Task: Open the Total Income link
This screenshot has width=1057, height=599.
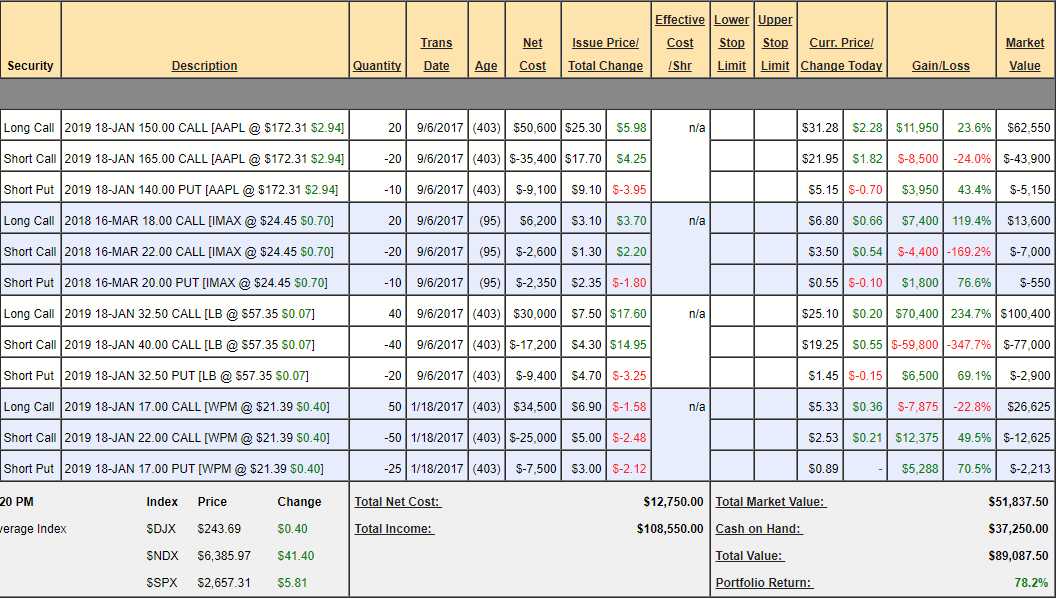Action: [x=394, y=529]
